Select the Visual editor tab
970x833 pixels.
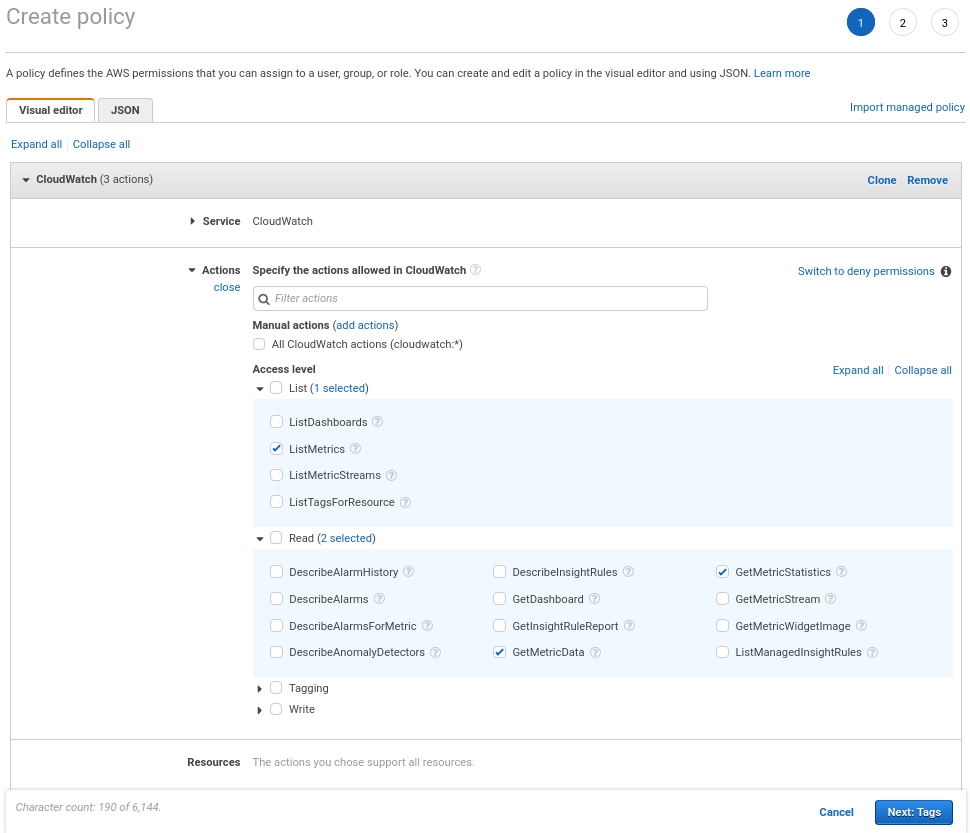50,110
